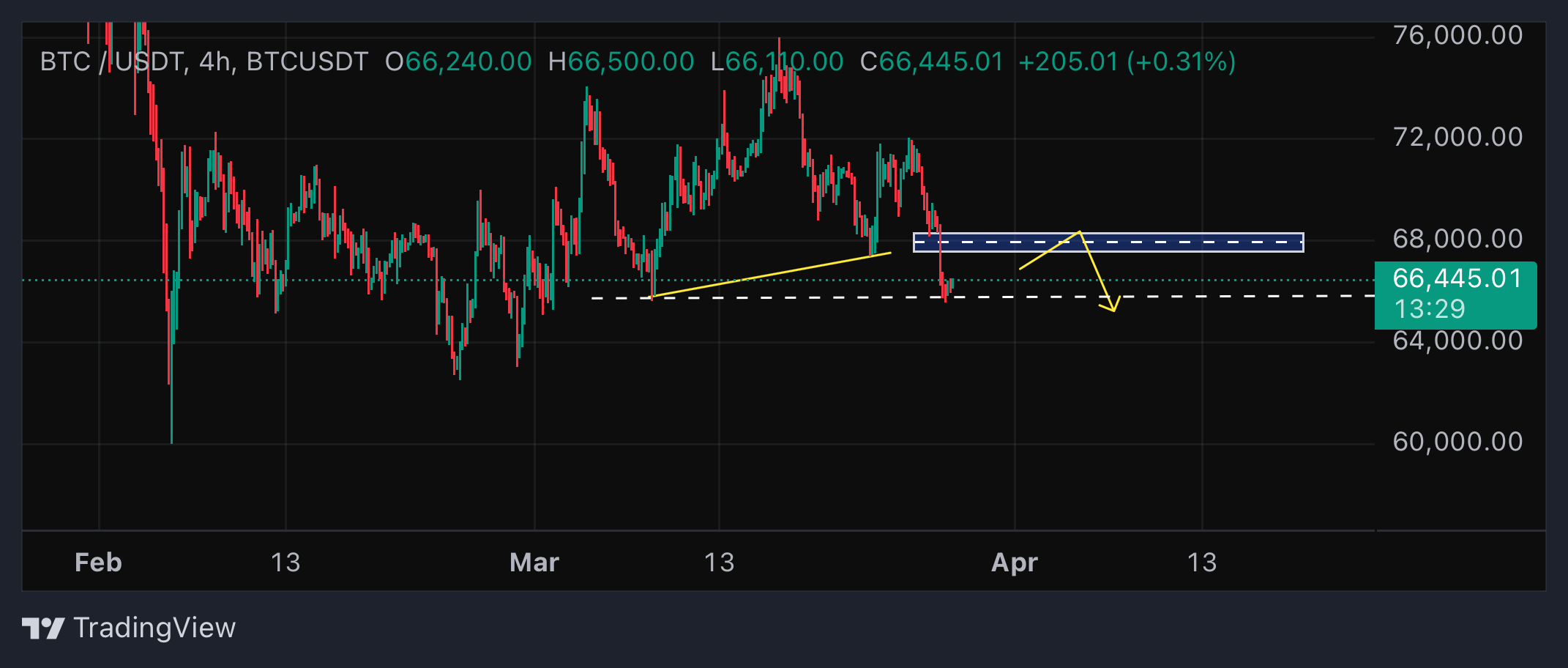Click the 60,000.00 price axis label
This screenshot has height=668, width=1568.
point(1457,442)
